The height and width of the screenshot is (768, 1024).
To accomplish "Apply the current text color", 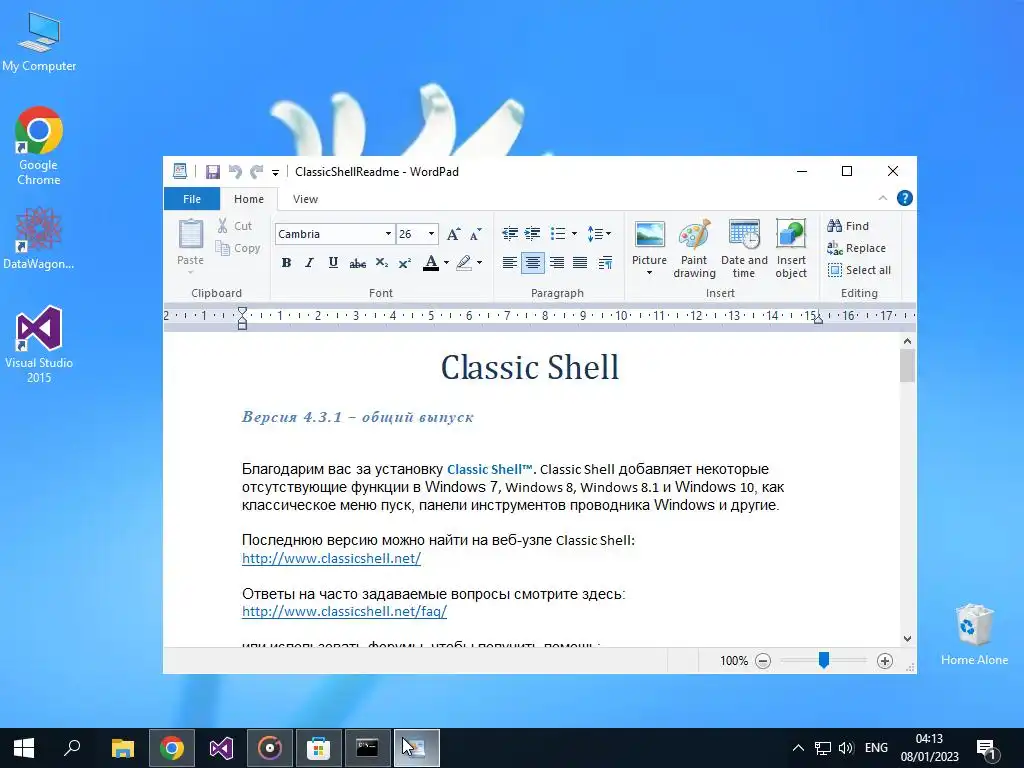I will 430,263.
